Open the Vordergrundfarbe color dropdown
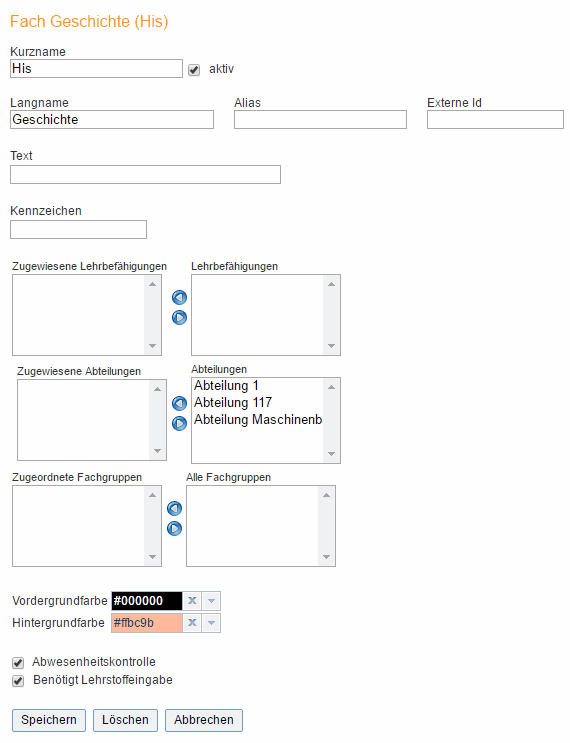 [x=211, y=600]
